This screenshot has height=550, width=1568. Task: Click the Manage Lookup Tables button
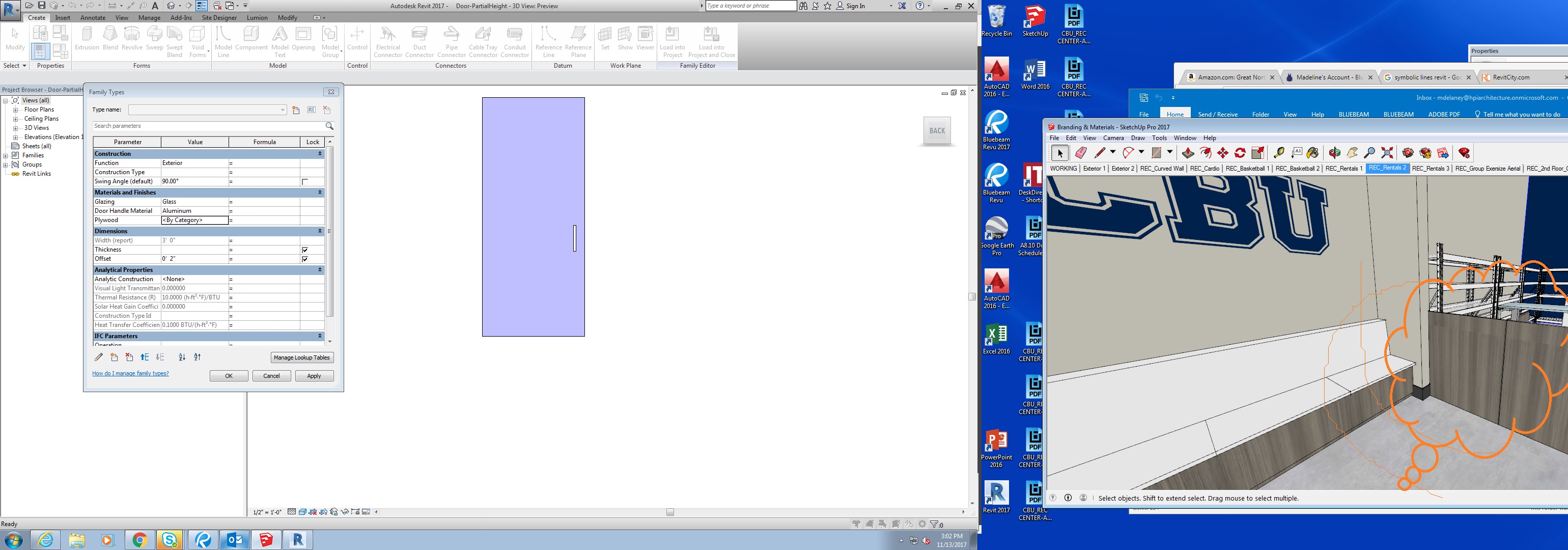(x=301, y=358)
